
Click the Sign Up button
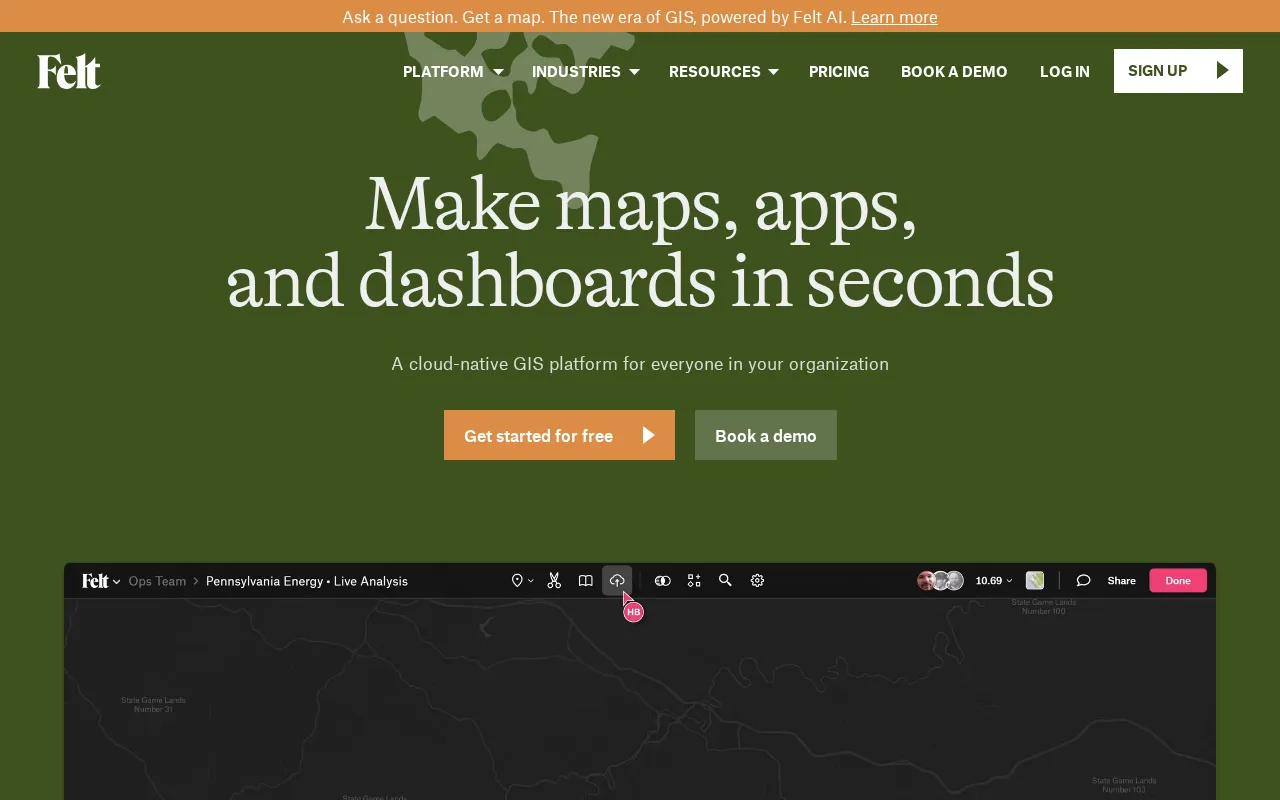[x=1178, y=71]
